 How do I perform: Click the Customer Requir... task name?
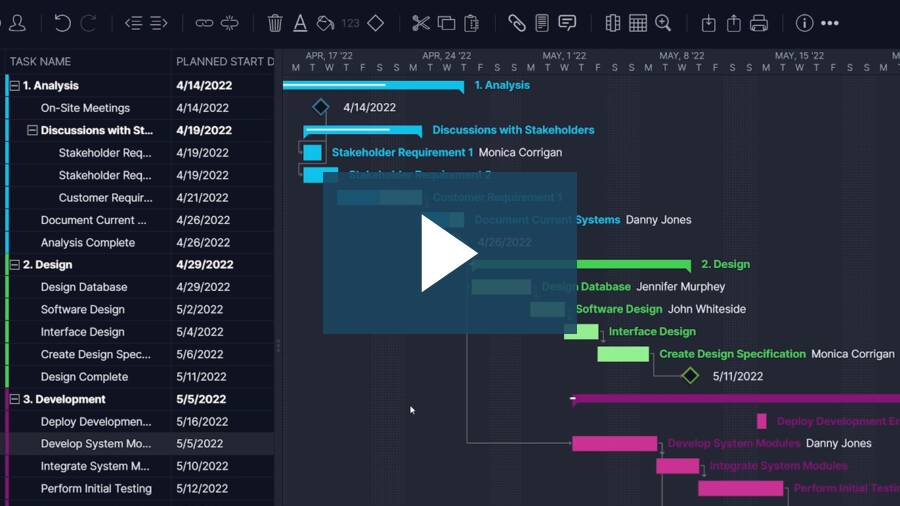click(106, 198)
